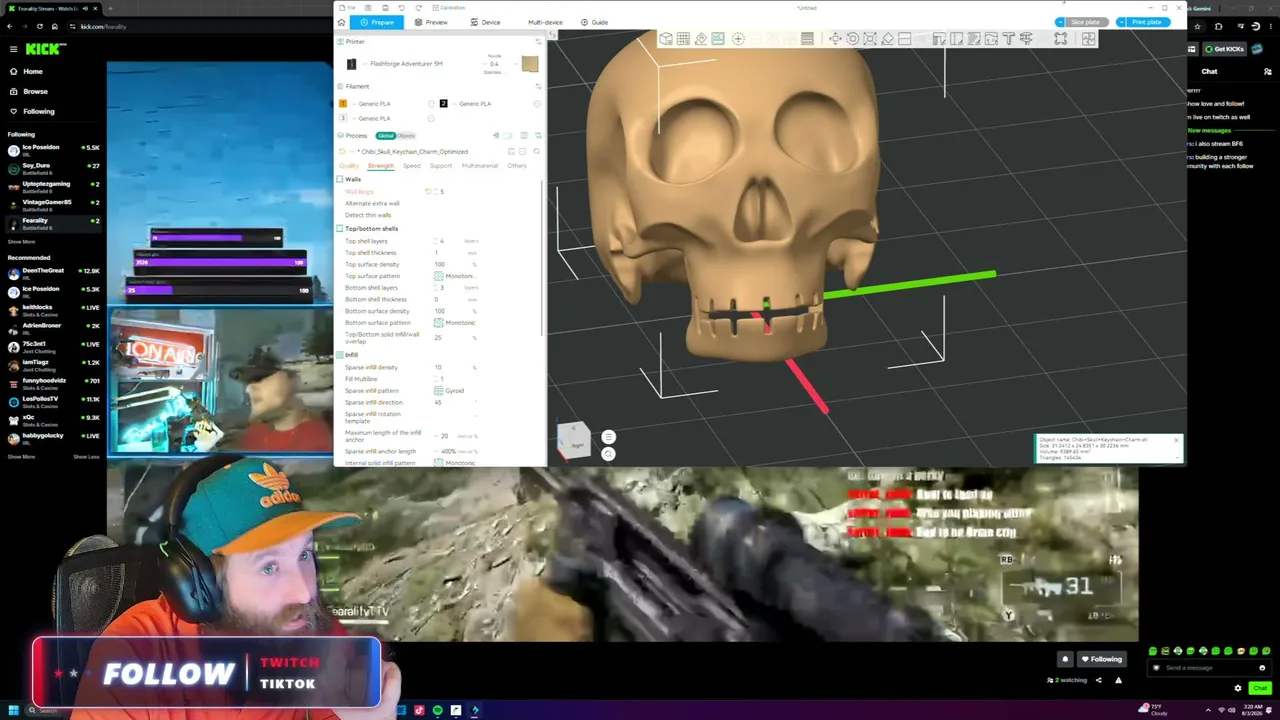
Task: Toggle the Top/bottom shells section checkbox
Action: click(x=340, y=229)
